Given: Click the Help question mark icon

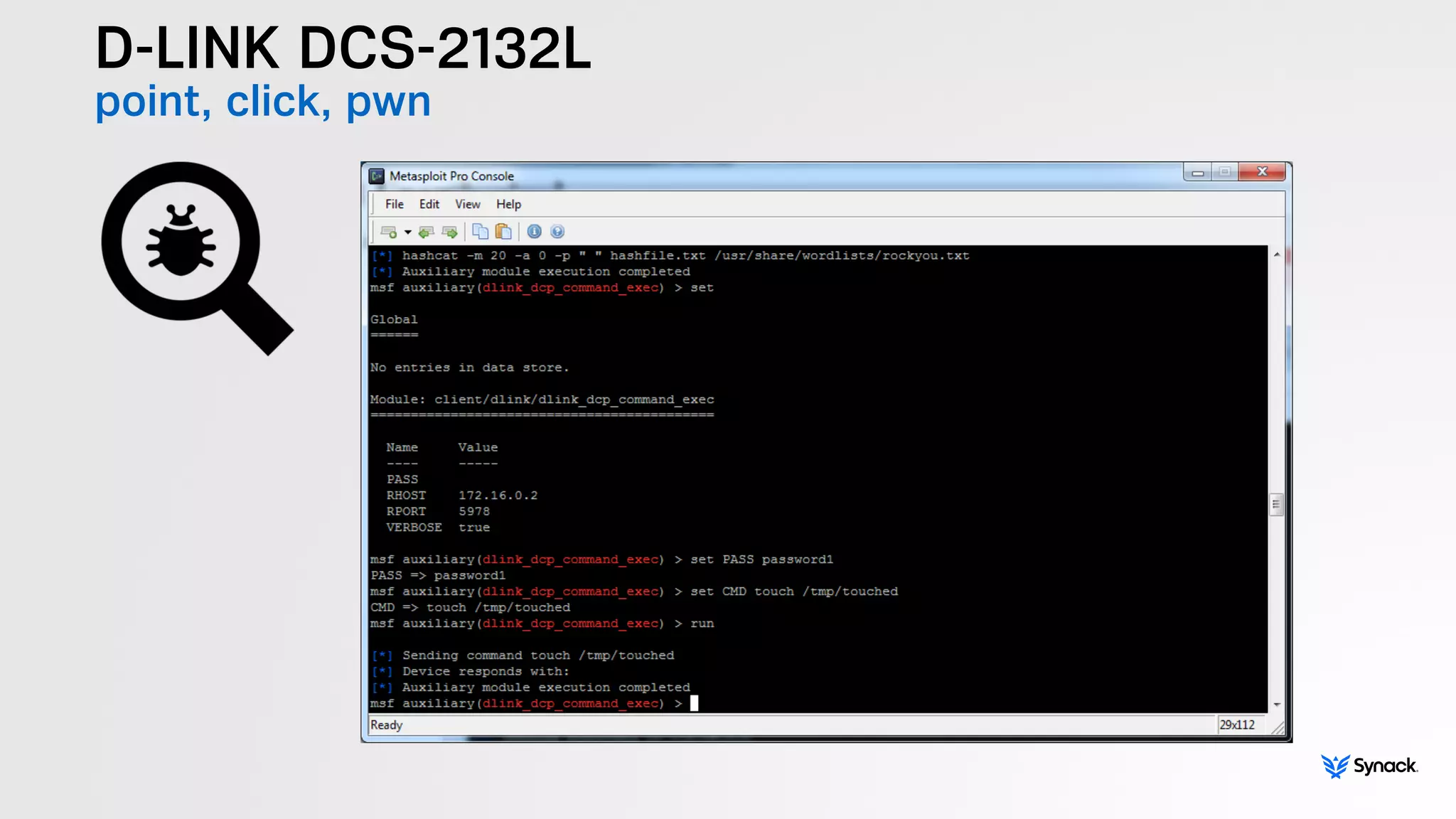Looking at the screenshot, I should 557,232.
